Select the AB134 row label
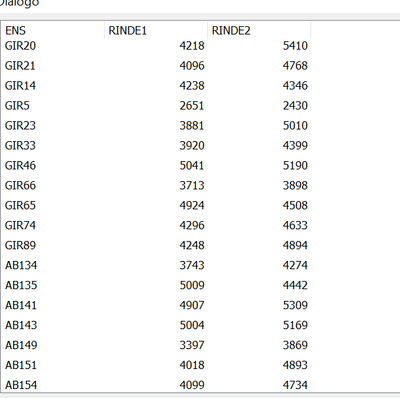 (x=21, y=266)
